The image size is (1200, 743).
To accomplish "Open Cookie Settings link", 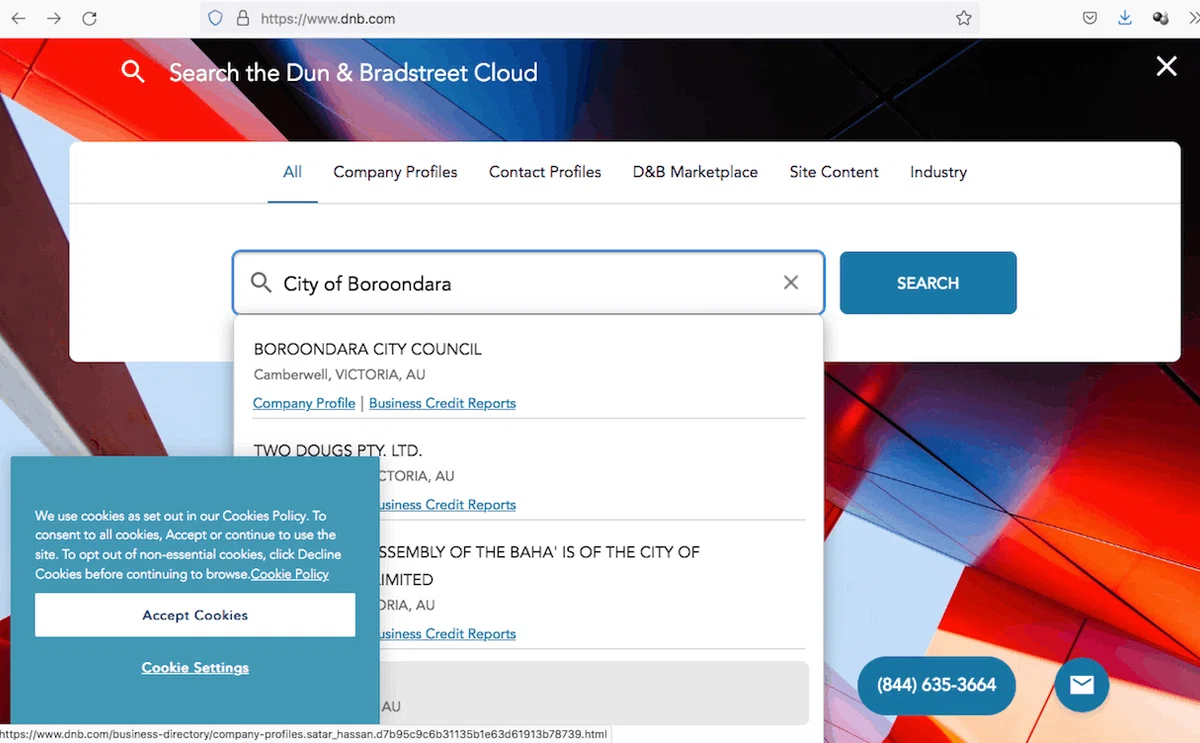I will [x=195, y=668].
